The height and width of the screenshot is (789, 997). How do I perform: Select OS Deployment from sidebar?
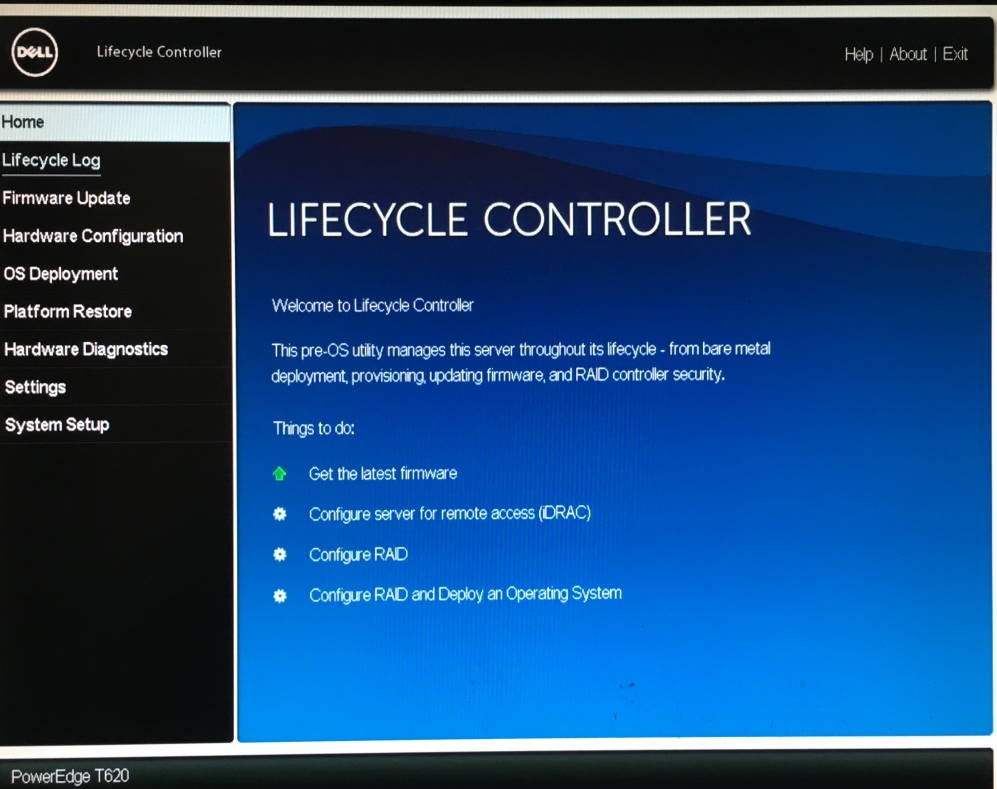(x=61, y=274)
